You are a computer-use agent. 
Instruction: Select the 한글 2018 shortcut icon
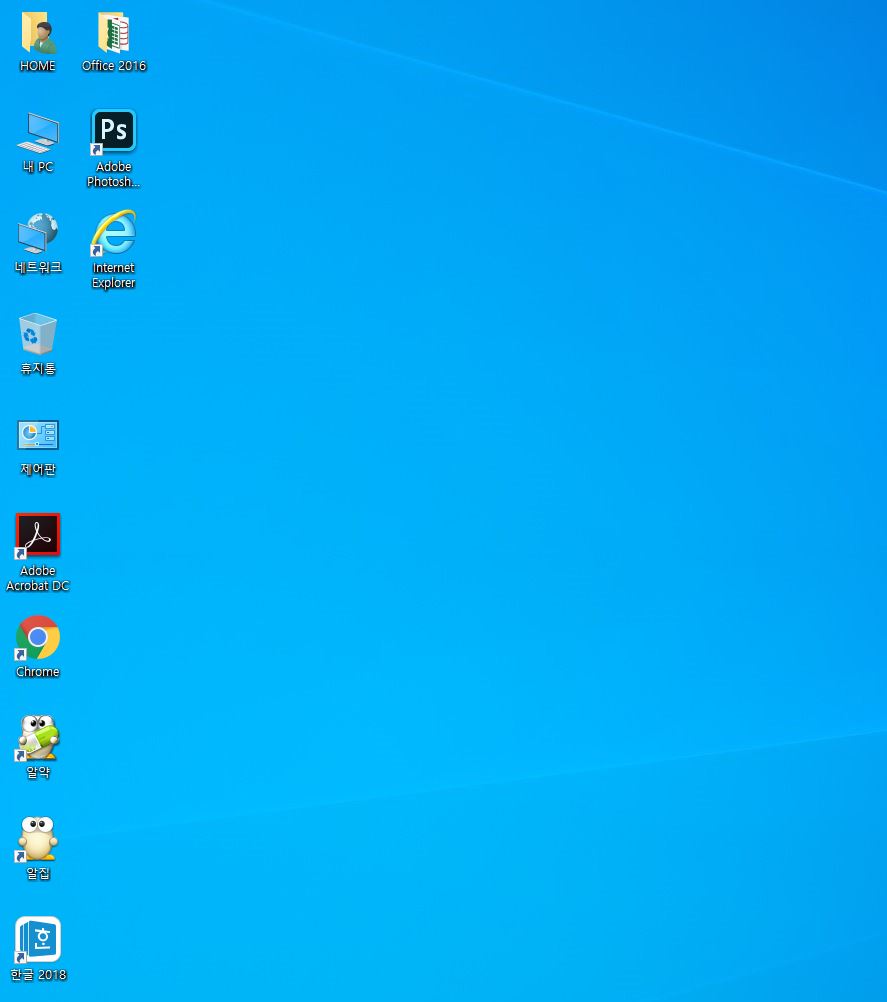point(38,939)
